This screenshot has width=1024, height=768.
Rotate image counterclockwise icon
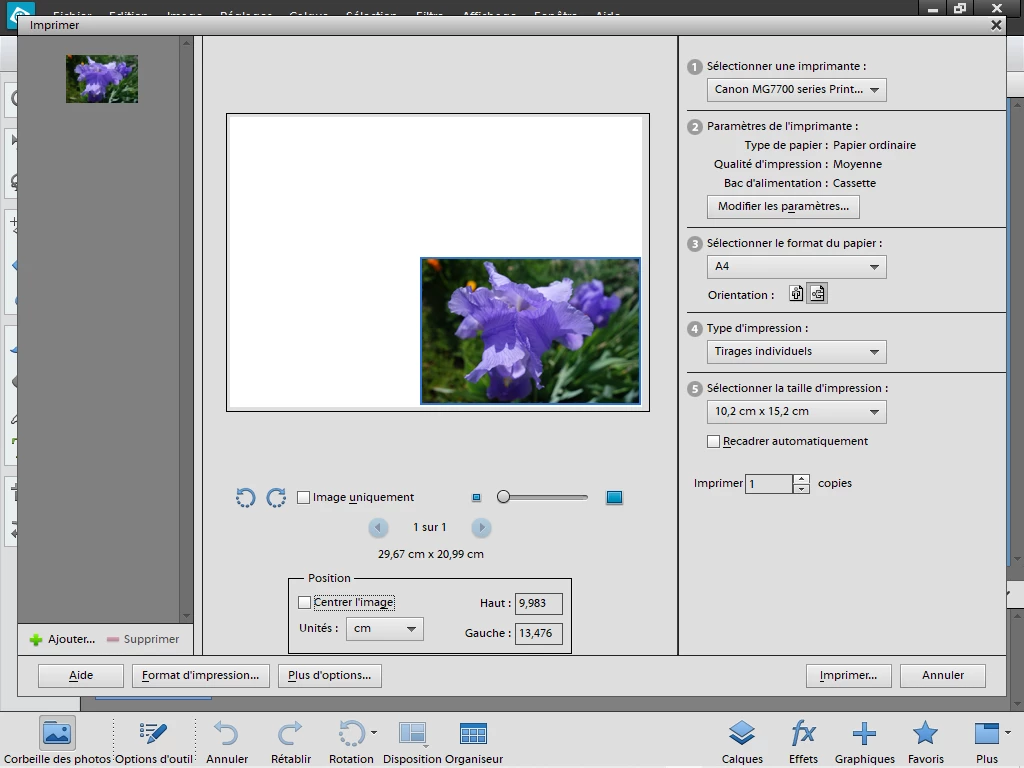click(246, 498)
